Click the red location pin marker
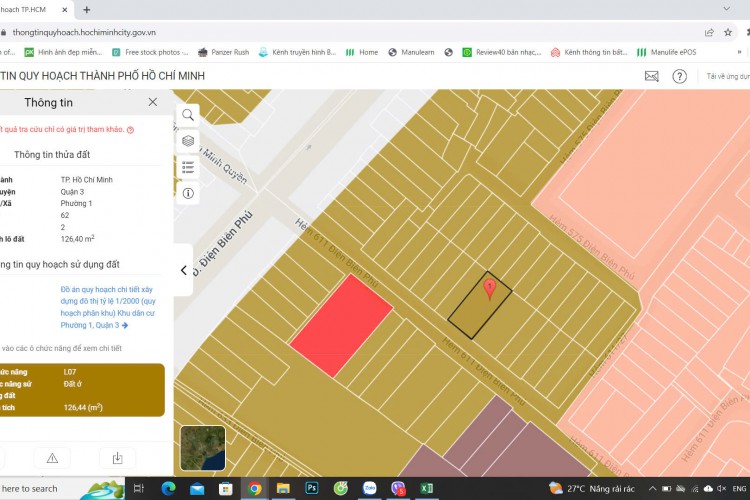 pyautogui.click(x=489, y=289)
